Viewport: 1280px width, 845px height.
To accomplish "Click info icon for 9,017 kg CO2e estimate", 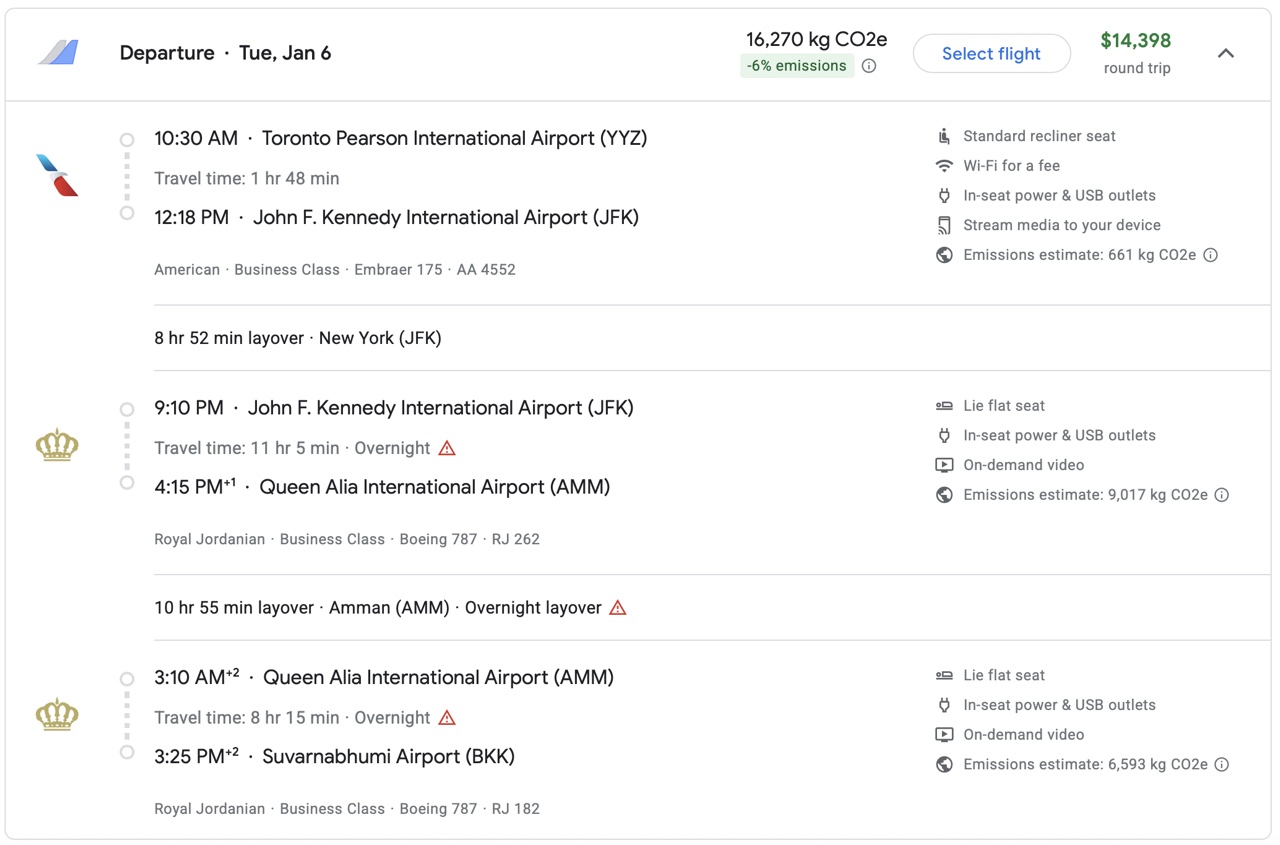I will pos(1221,495).
